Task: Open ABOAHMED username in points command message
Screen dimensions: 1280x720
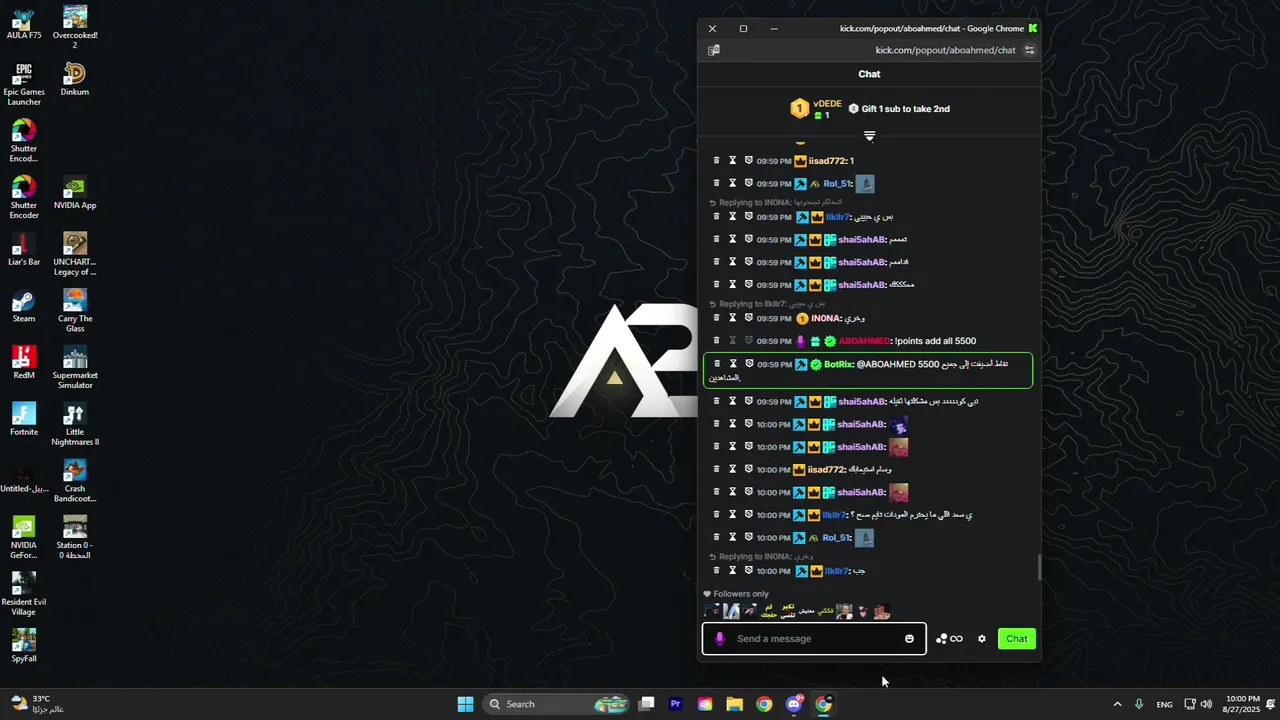Action: (864, 341)
